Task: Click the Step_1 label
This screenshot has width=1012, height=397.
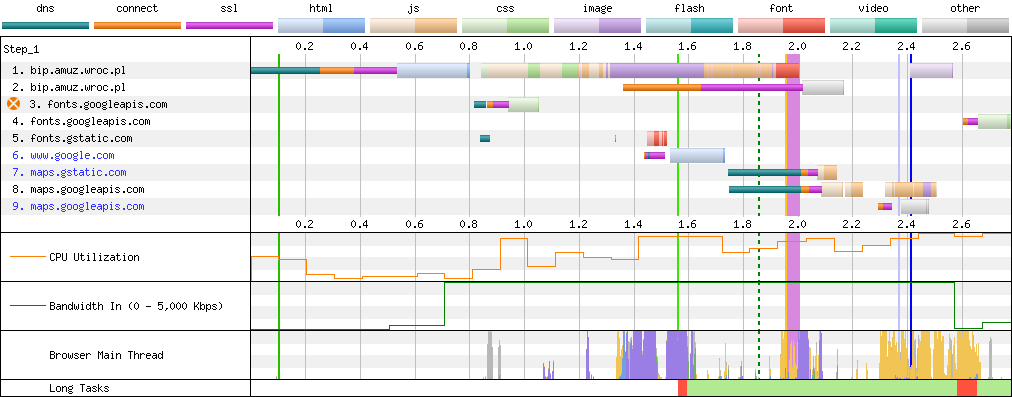Action: click(x=21, y=49)
